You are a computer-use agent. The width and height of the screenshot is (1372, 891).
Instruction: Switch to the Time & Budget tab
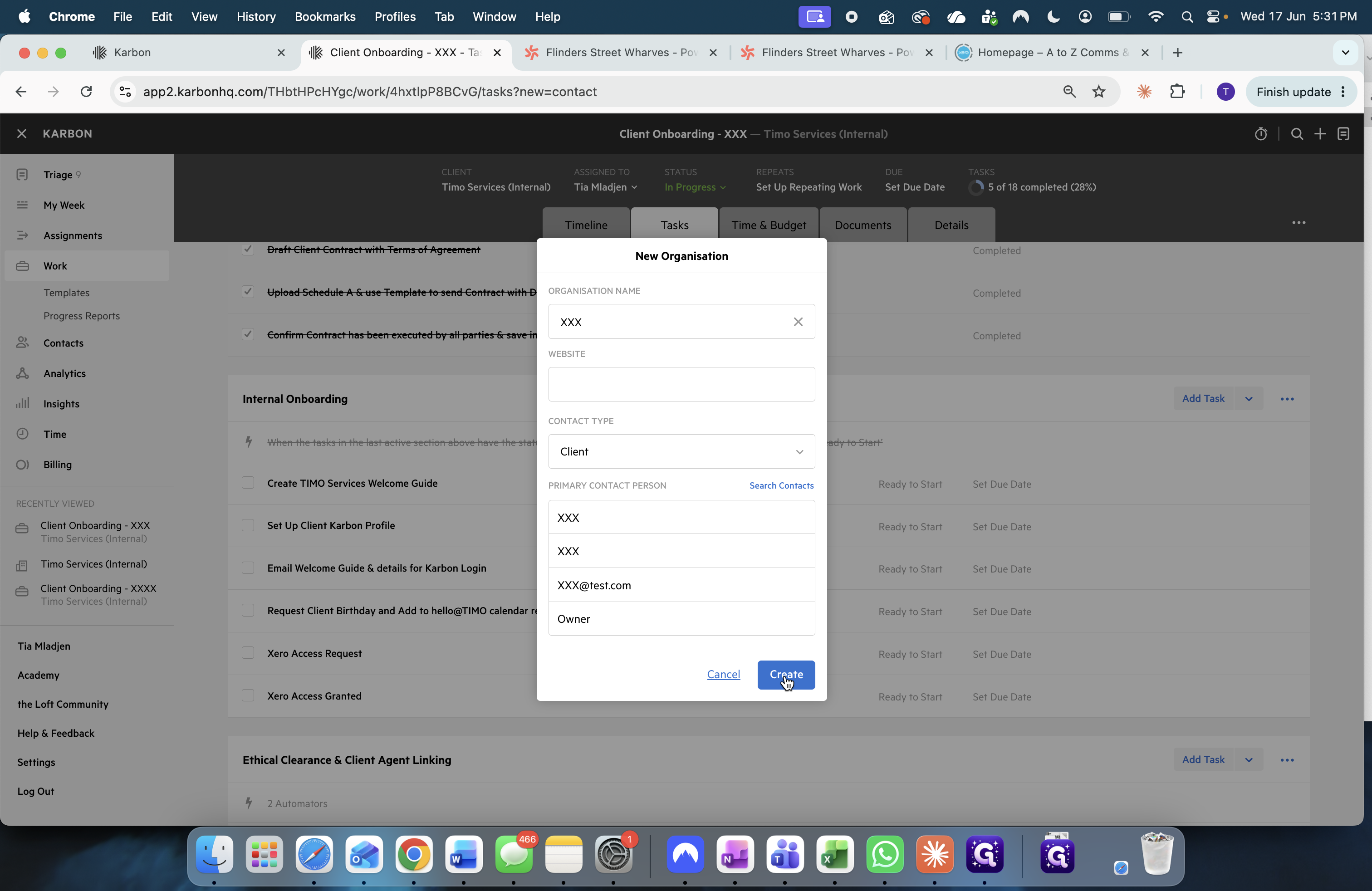coord(769,225)
